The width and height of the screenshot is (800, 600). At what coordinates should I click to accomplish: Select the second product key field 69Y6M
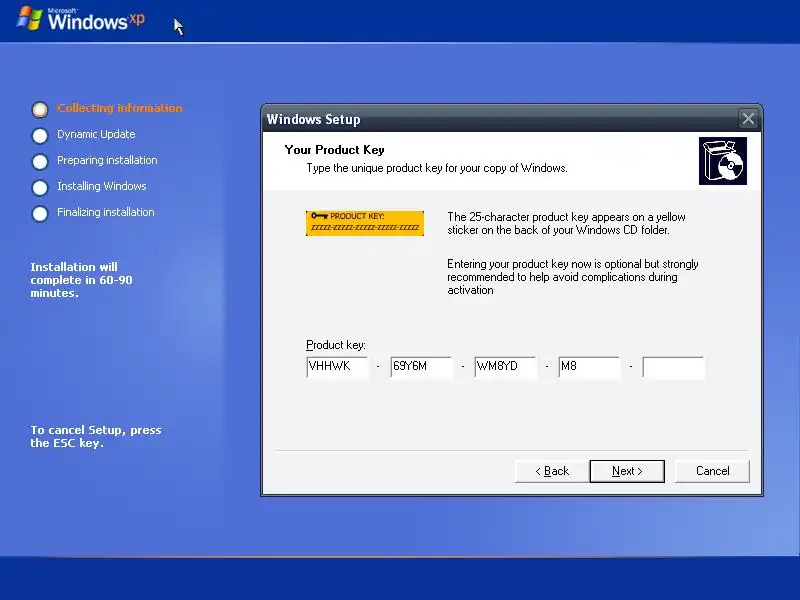click(x=421, y=366)
